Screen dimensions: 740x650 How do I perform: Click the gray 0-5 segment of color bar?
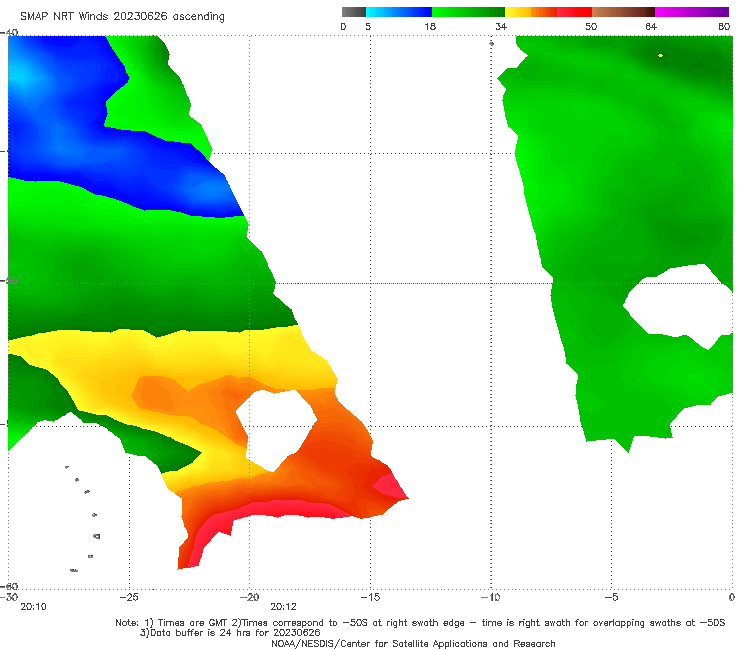(354, 12)
